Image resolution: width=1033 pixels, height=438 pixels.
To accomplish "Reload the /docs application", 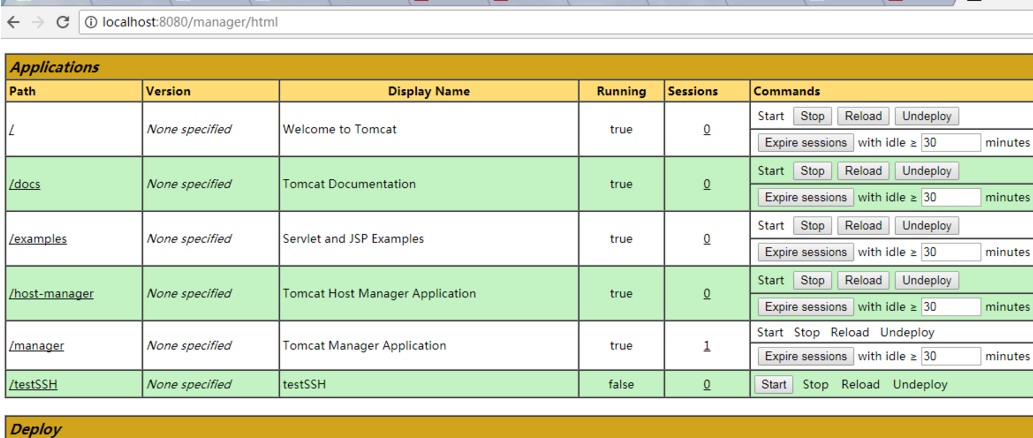I will pos(863,171).
